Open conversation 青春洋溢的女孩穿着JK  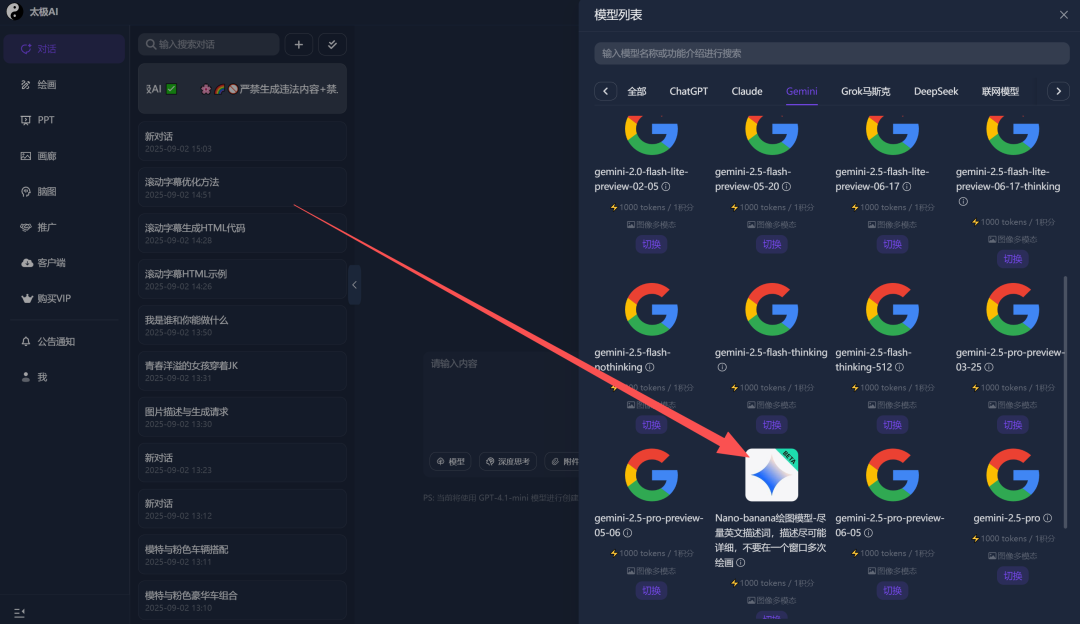point(242,371)
